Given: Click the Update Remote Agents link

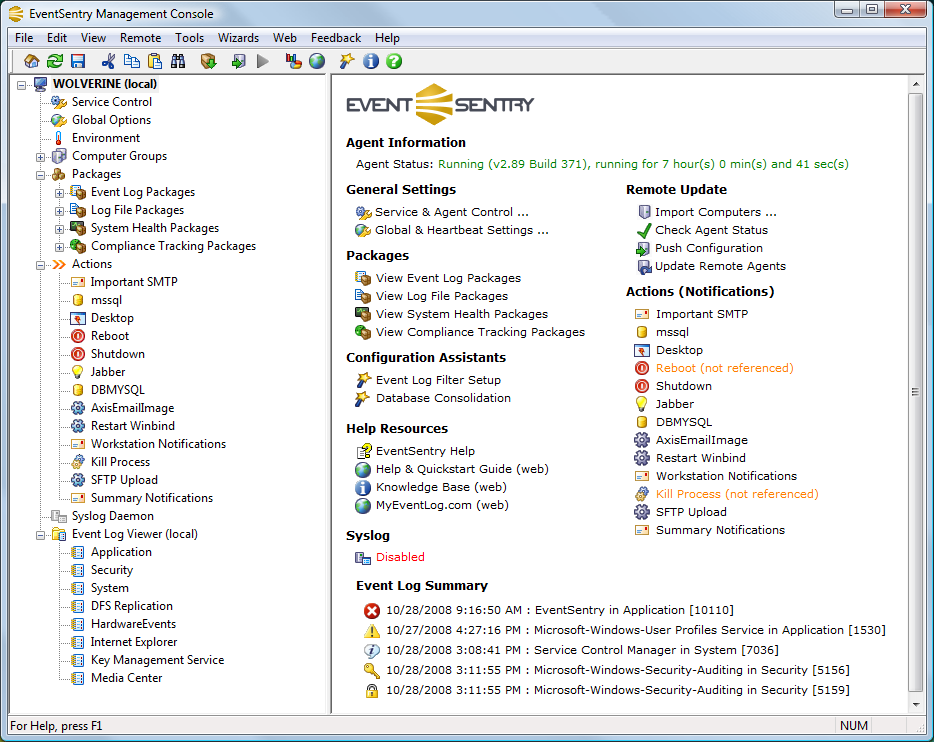Looking at the screenshot, I should click(721, 266).
